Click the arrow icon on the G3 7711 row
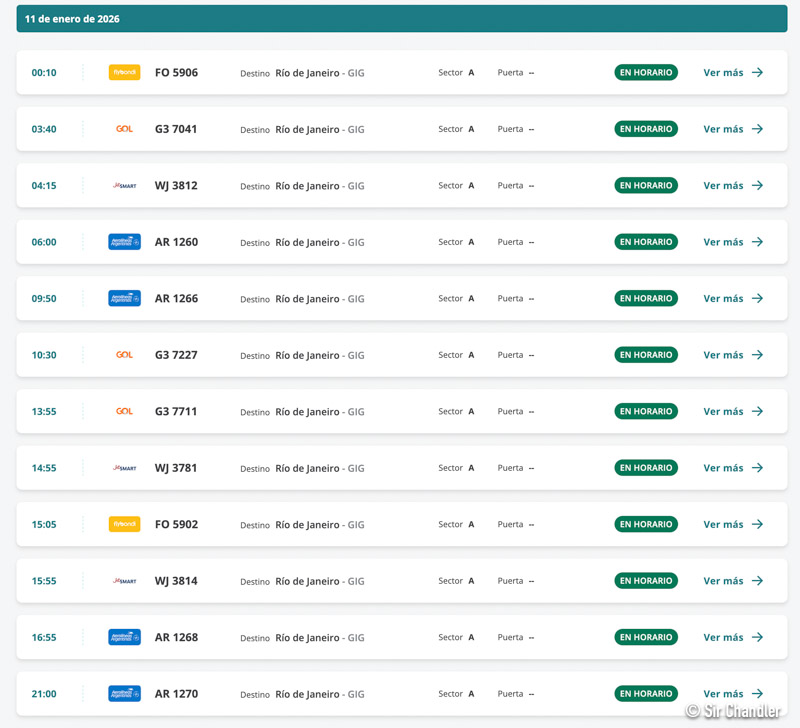 757,412
